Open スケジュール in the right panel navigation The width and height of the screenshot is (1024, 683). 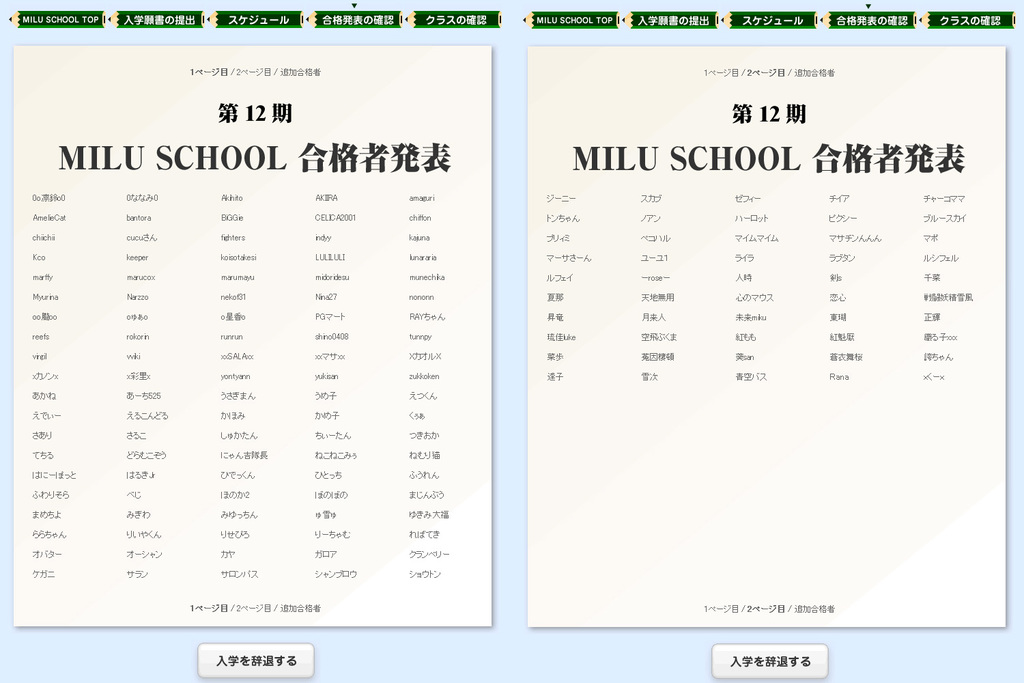click(x=772, y=20)
